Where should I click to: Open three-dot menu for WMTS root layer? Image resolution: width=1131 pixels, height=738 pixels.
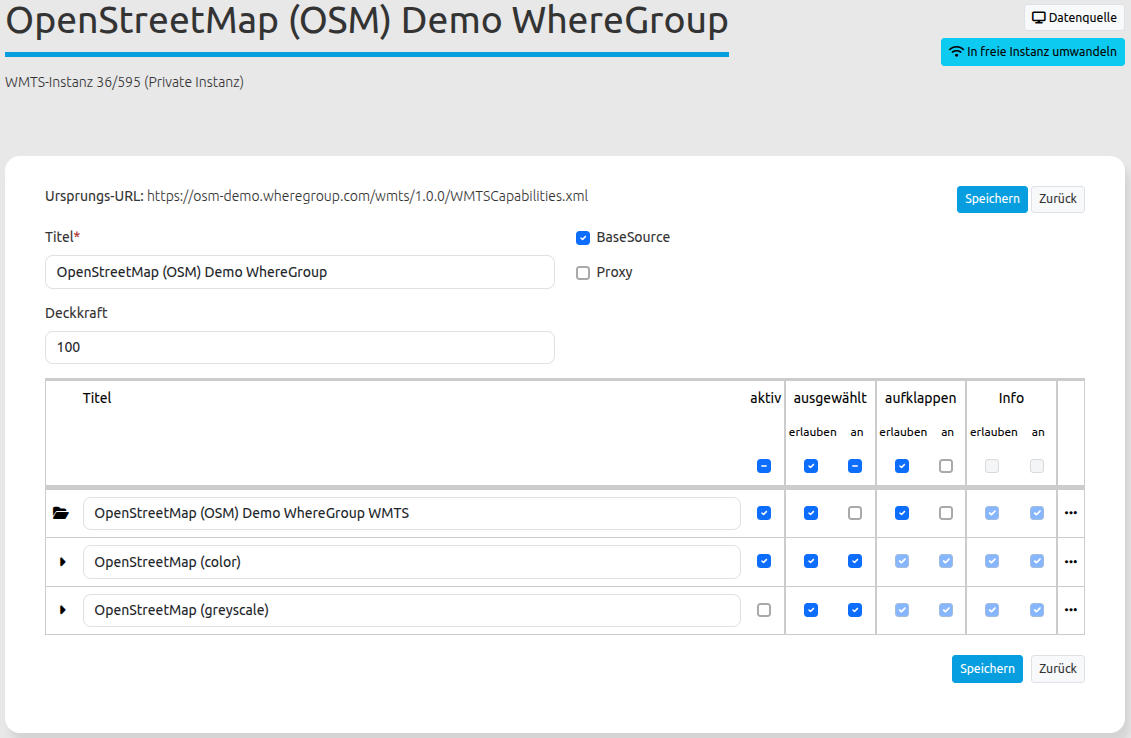click(x=1071, y=513)
